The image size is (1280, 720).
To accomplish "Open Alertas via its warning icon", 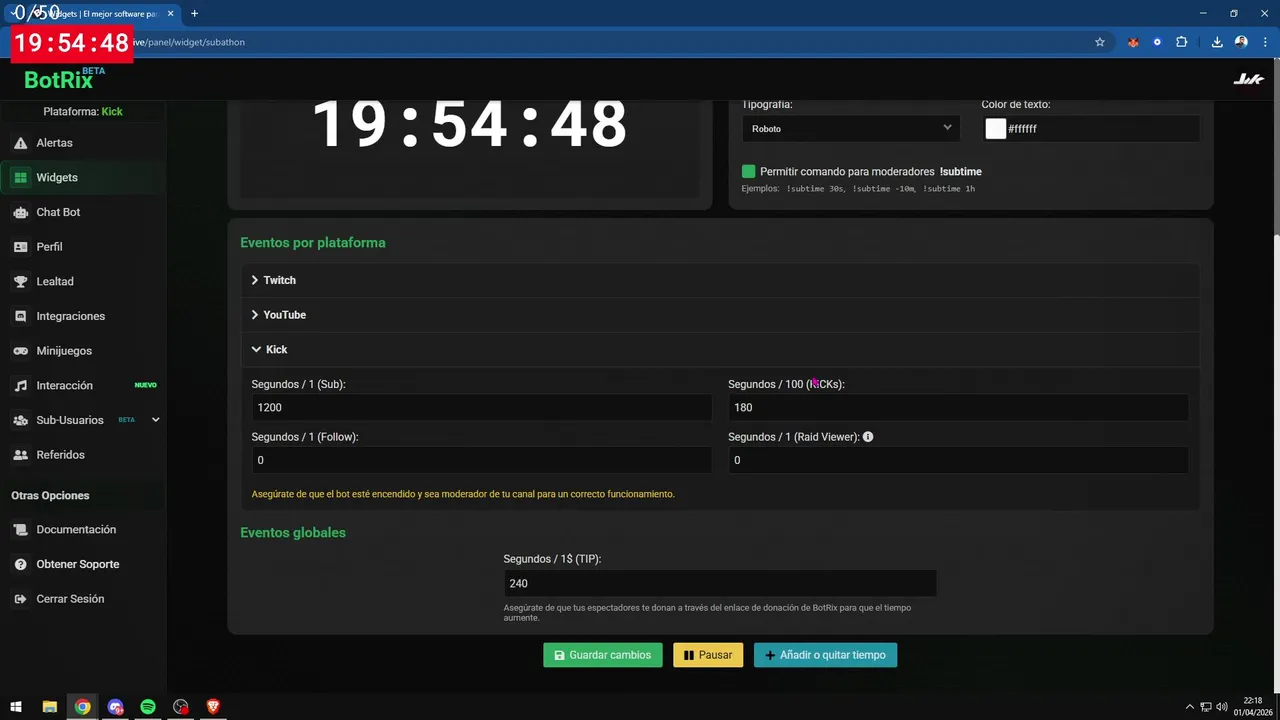I will (20, 143).
